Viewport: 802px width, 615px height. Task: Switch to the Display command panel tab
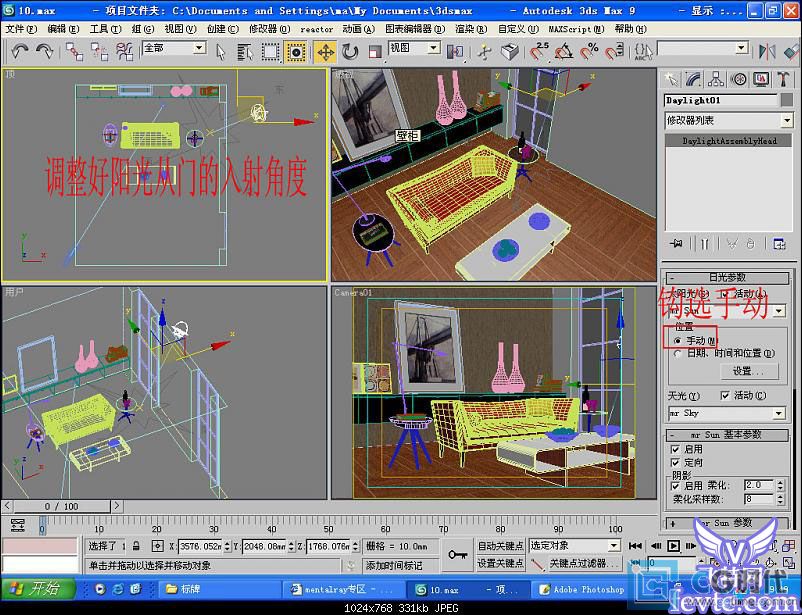(x=761, y=79)
